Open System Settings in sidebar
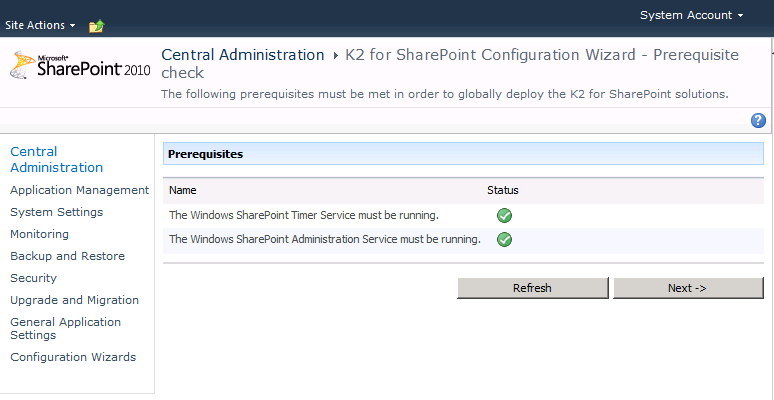This screenshot has width=774, height=400. pos(57,212)
